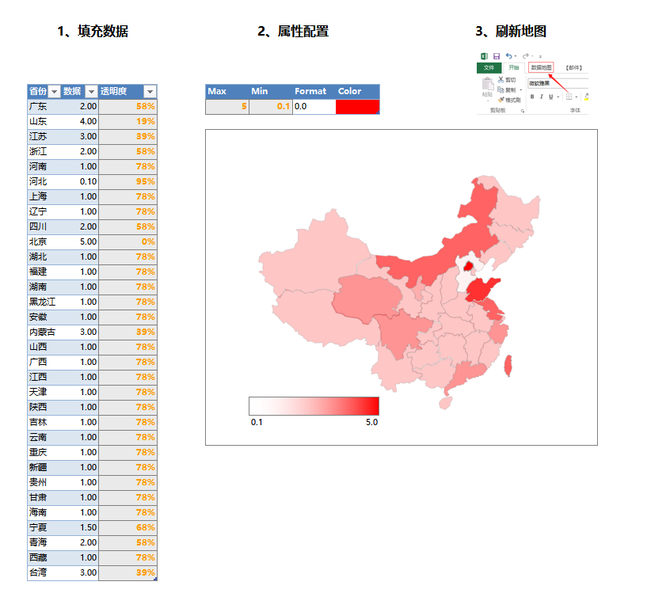Open the 【邮件】 tab
Image resolution: width=670 pixels, height=612 pixels.
[574, 68]
